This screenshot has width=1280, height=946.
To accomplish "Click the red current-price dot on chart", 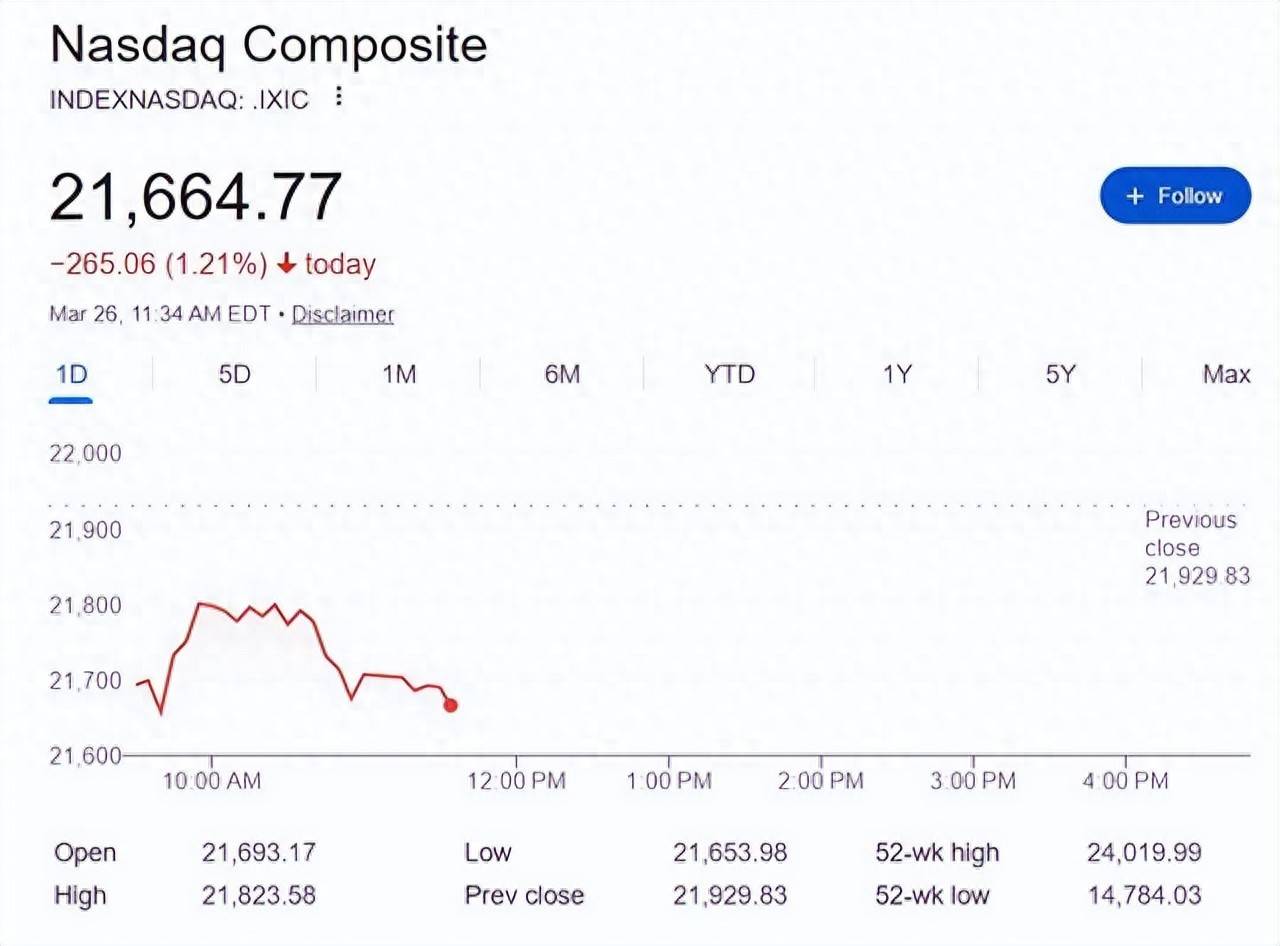I will click(x=450, y=705).
